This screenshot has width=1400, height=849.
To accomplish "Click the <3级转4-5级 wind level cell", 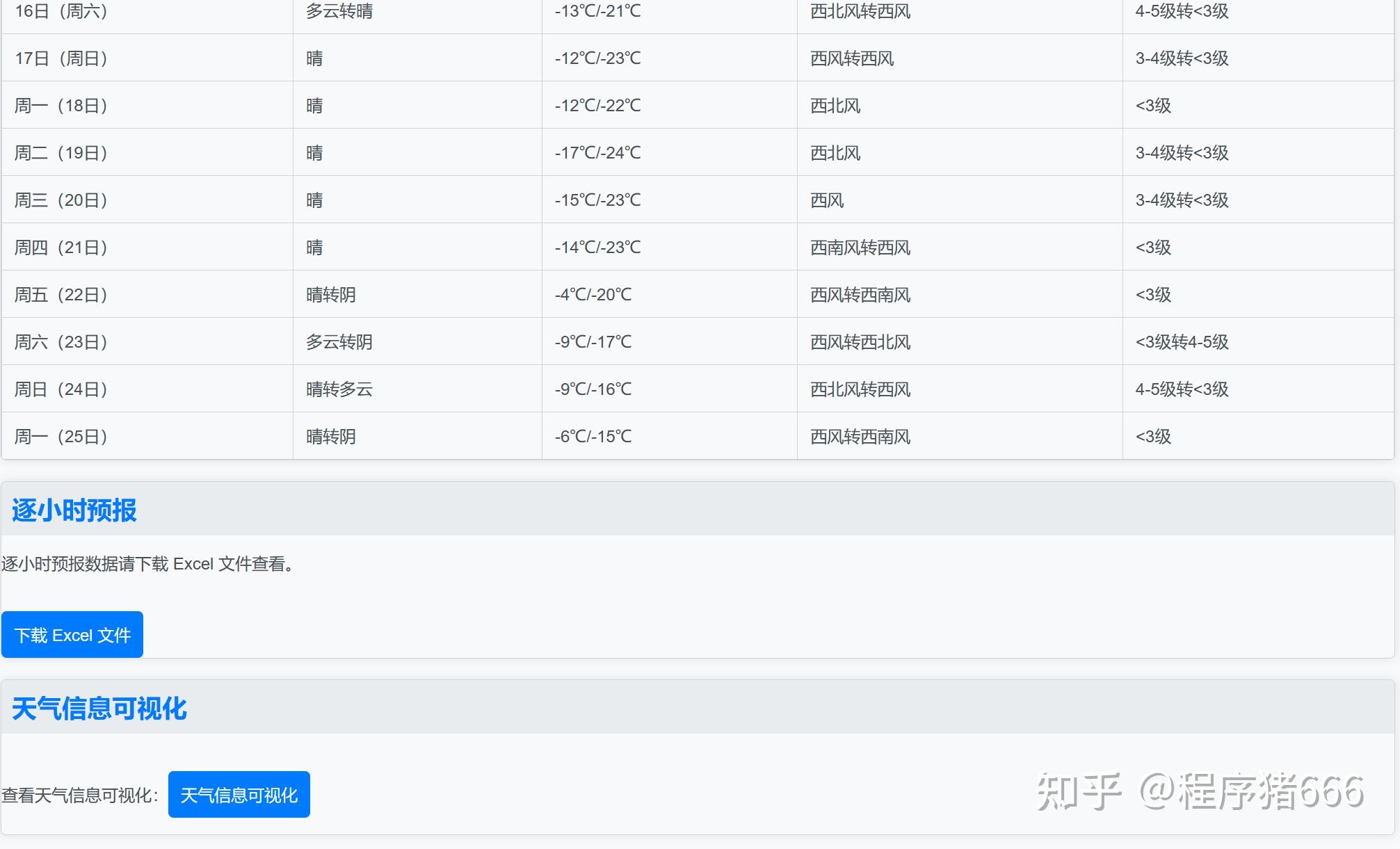I will tap(1182, 342).
